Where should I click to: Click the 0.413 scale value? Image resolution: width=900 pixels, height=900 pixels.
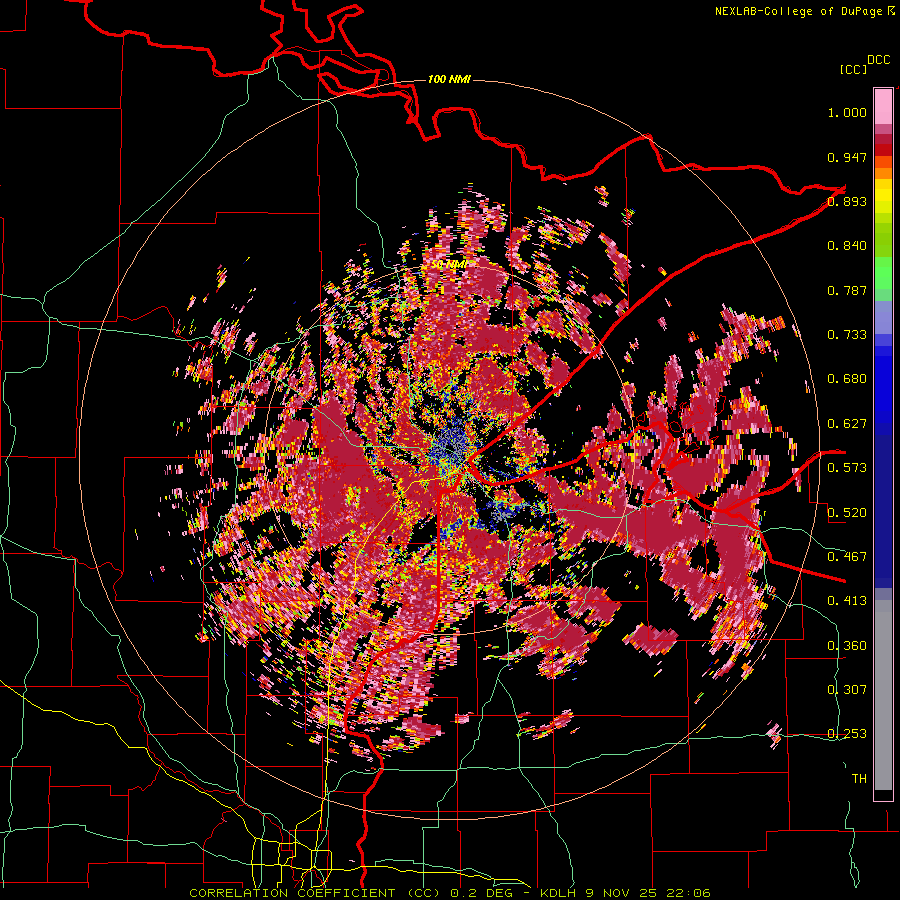click(847, 601)
